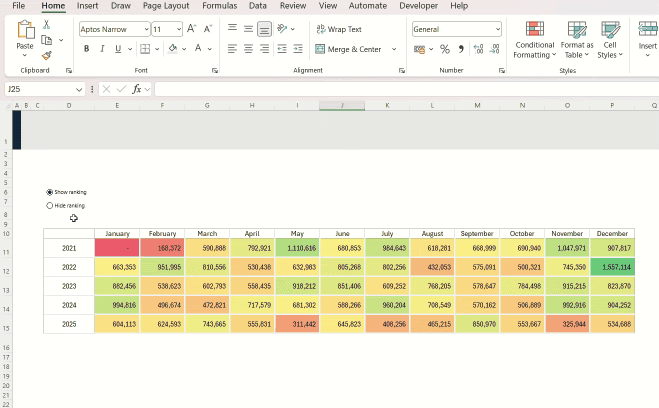Toggle italic formatting
659x408 pixels.
[102, 49]
